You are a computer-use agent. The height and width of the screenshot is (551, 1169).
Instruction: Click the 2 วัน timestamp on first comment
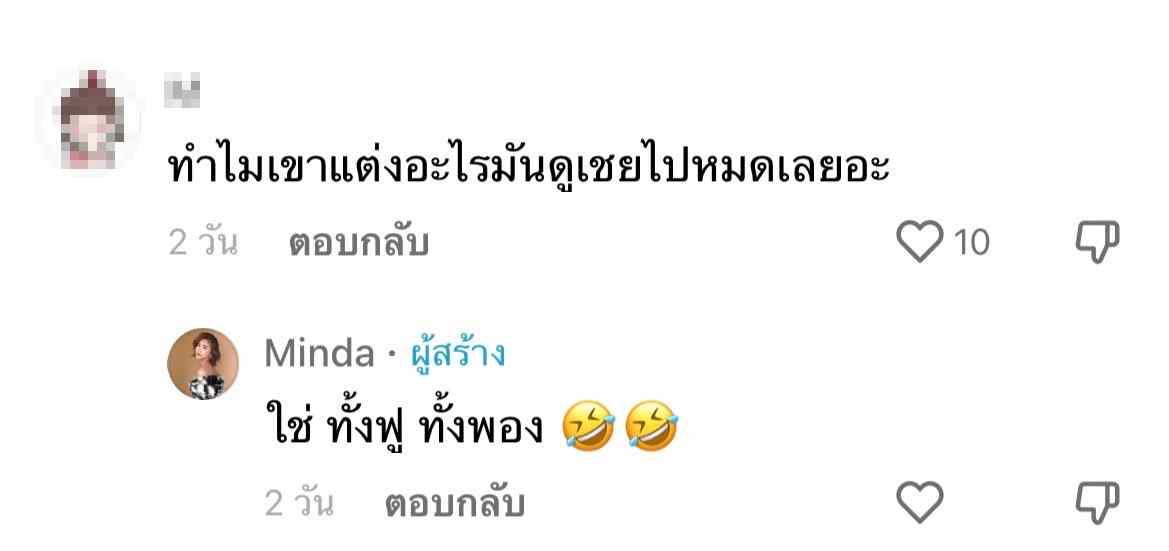click(203, 243)
